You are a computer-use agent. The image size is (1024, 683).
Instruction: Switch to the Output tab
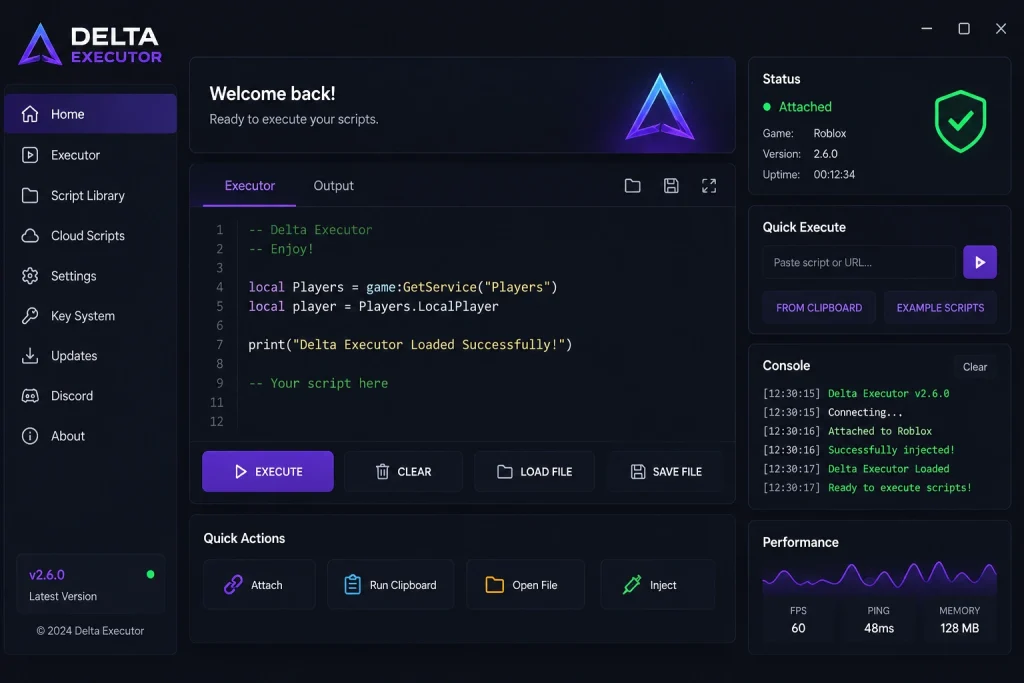tap(333, 185)
